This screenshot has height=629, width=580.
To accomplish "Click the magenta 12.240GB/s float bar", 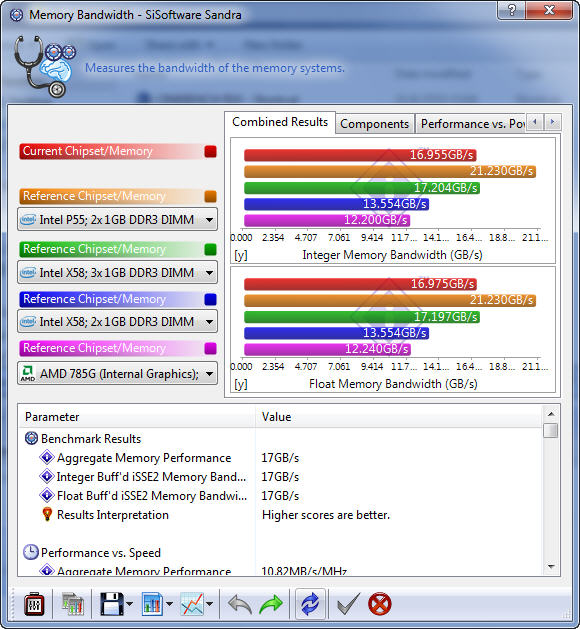I will pyautogui.click(x=327, y=349).
